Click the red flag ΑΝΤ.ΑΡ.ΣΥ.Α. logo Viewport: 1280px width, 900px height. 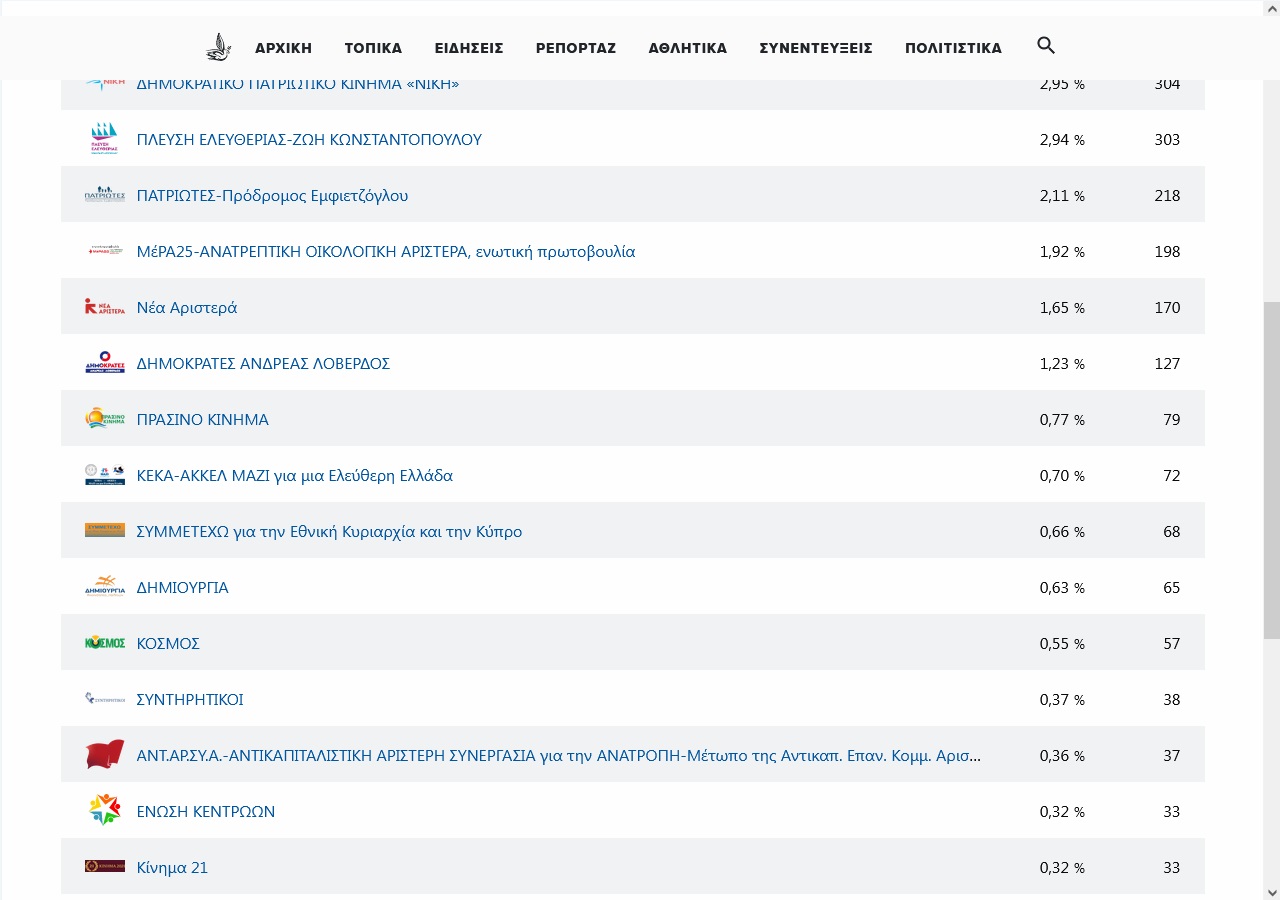[105, 755]
